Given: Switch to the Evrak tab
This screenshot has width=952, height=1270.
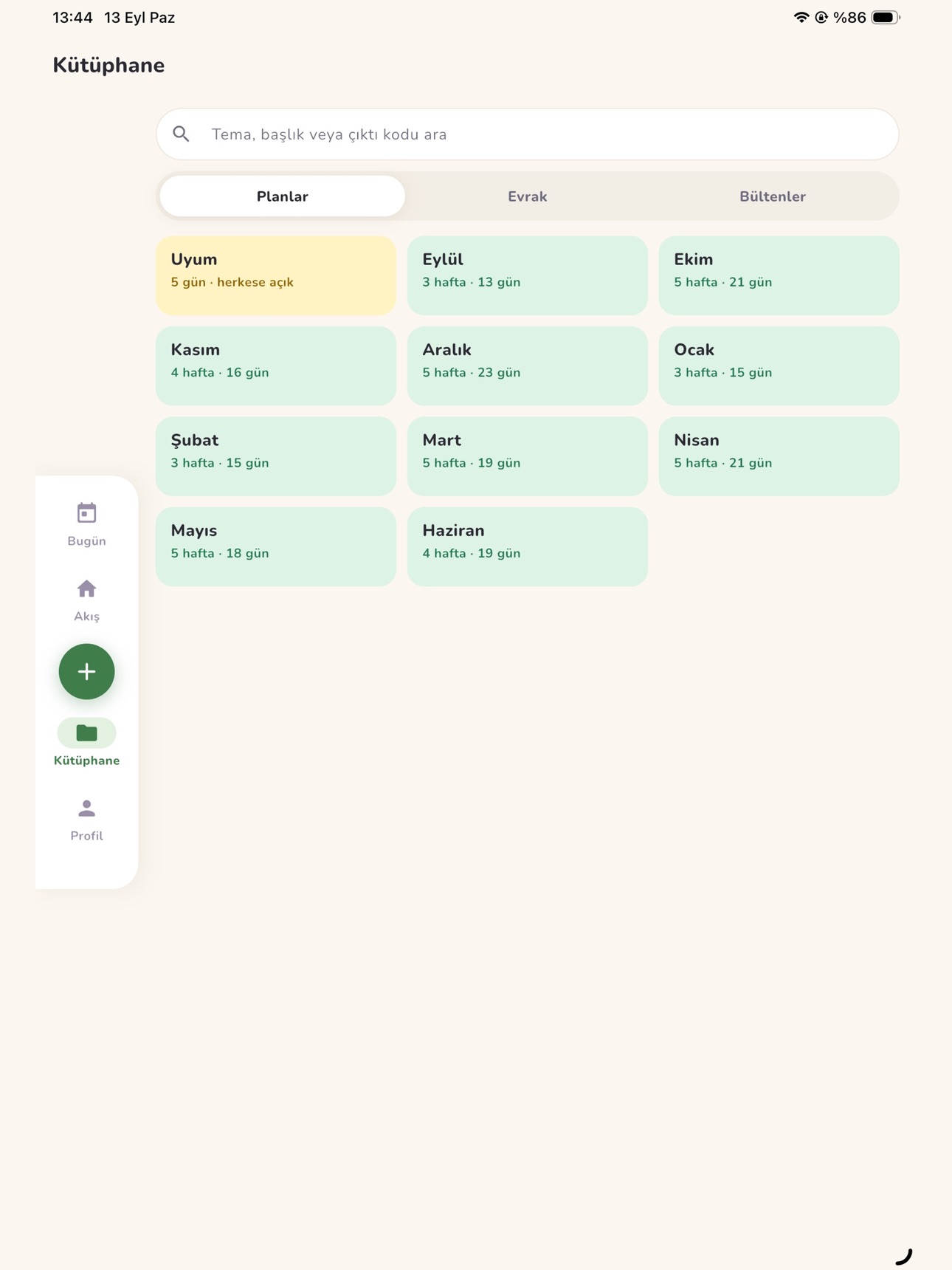Looking at the screenshot, I should click(527, 196).
